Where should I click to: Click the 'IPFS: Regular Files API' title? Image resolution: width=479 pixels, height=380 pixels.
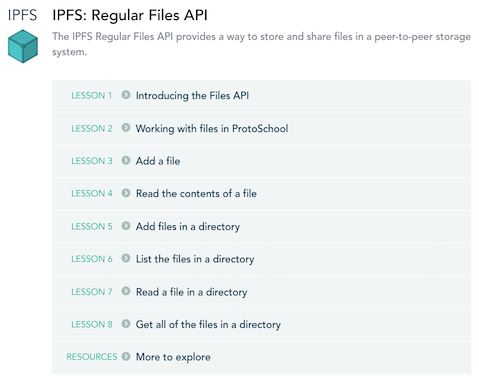click(130, 15)
